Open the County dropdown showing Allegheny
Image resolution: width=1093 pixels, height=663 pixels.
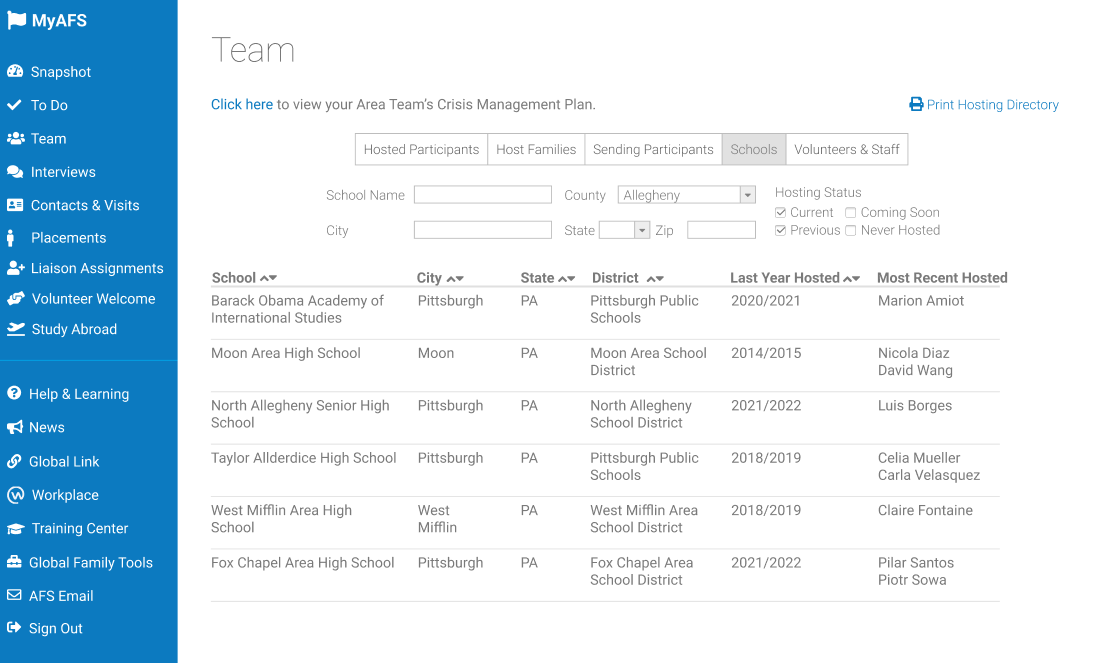pyautogui.click(x=687, y=195)
